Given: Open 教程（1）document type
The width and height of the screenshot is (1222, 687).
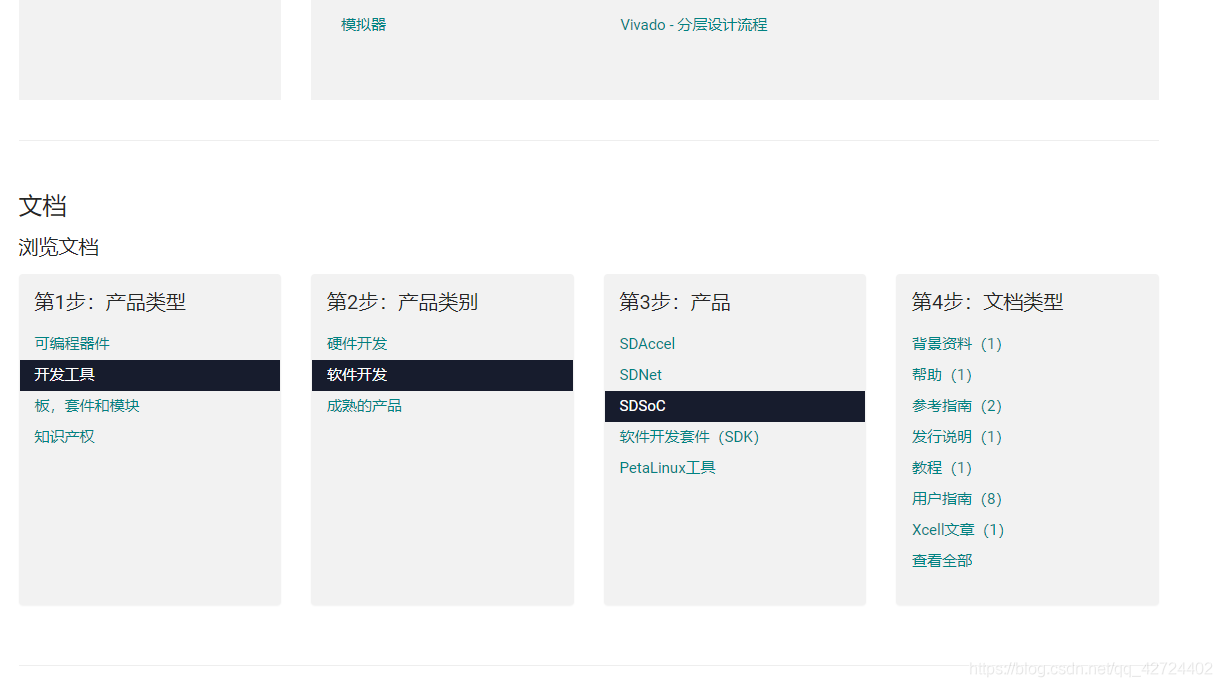Looking at the screenshot, I should (x=942, y=468).
